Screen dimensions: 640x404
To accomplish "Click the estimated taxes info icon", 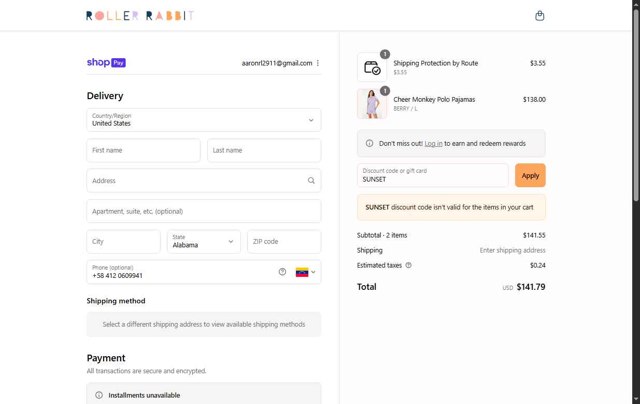I will (x=408, y=265).
